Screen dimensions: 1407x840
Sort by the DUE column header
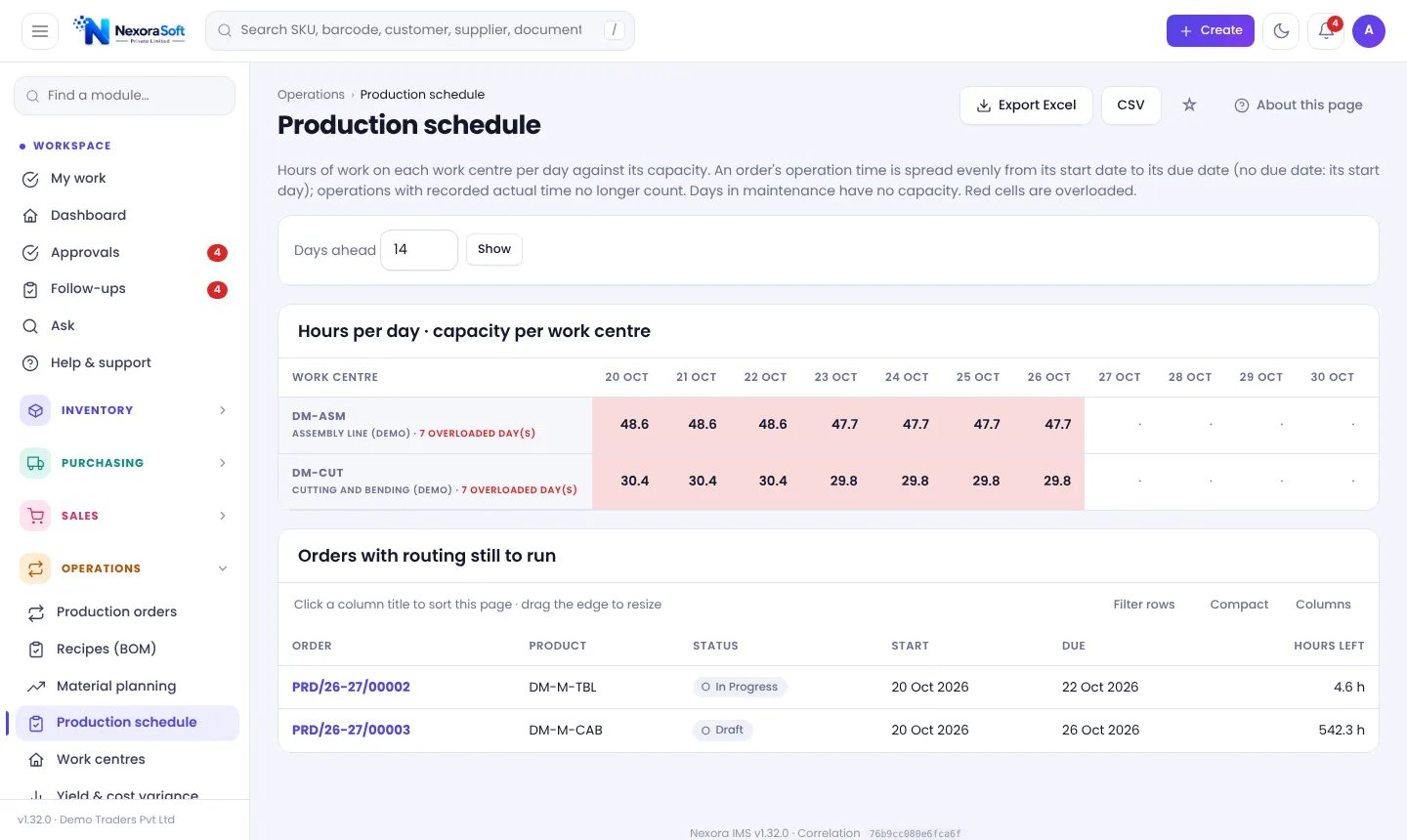(x=1074, y=646)
